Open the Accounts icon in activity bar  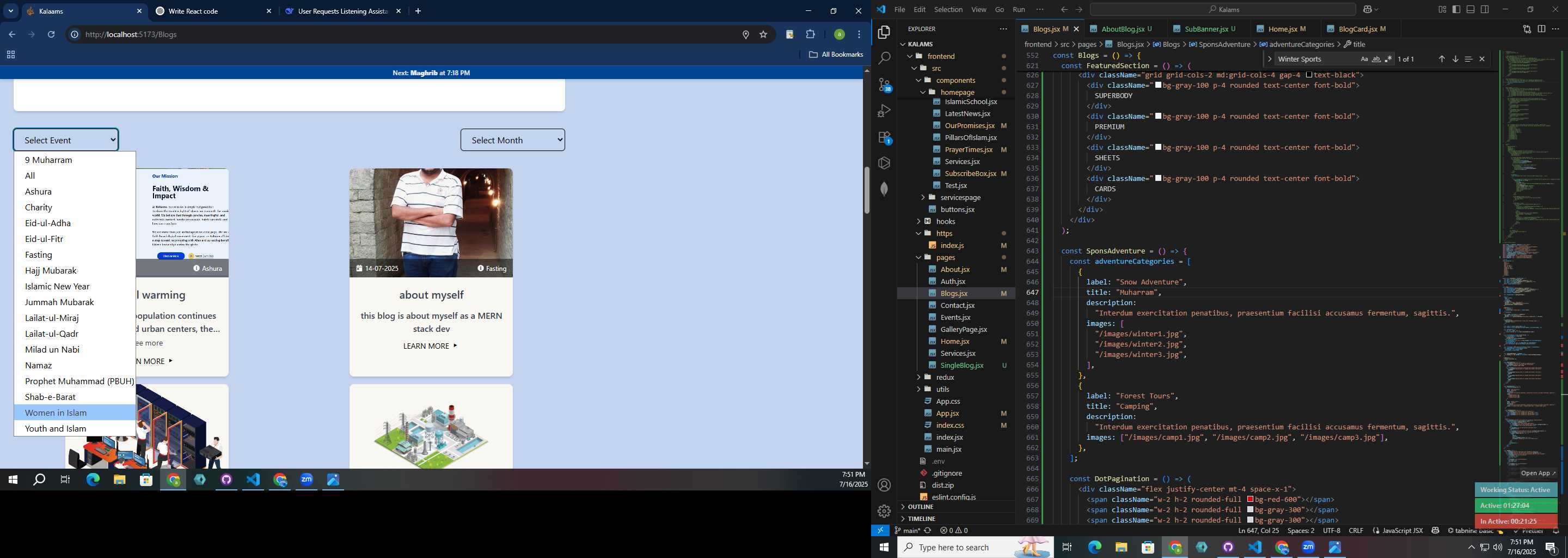point(884,485)
